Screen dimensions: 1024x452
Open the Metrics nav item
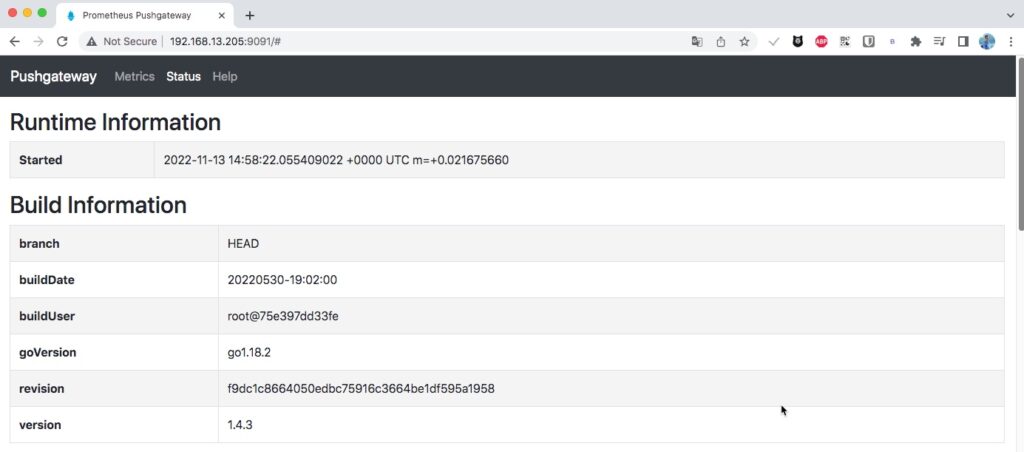coord(135,76)
